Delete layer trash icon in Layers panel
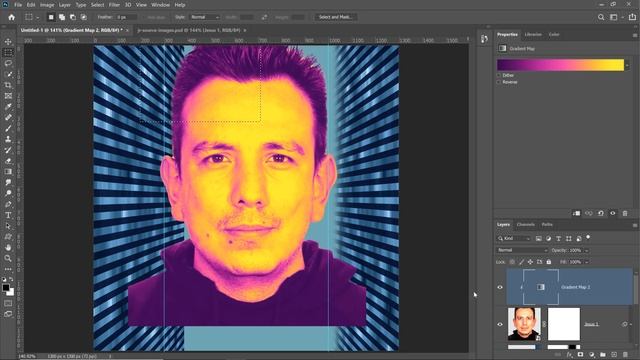This screenshot has width=640, height=360. [625, 355]
